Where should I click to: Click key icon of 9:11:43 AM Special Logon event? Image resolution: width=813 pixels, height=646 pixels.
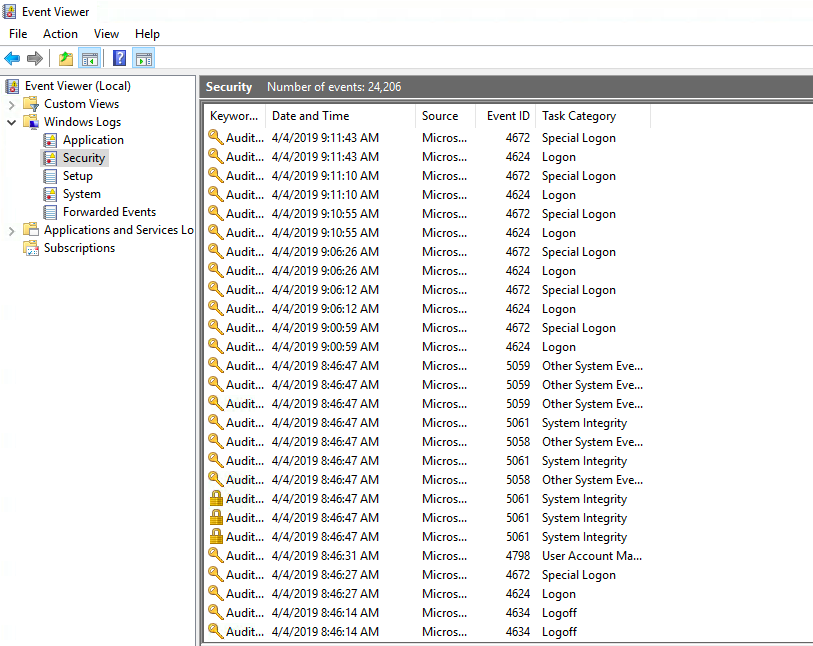click(x=216, y=137)
